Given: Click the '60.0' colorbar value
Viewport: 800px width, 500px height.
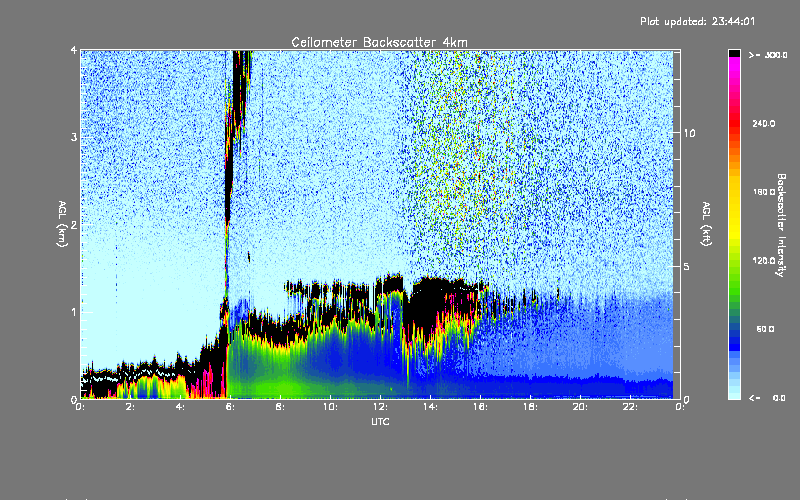Looking at the screenshot, I should pyautogui.click(x=765, y=329).
